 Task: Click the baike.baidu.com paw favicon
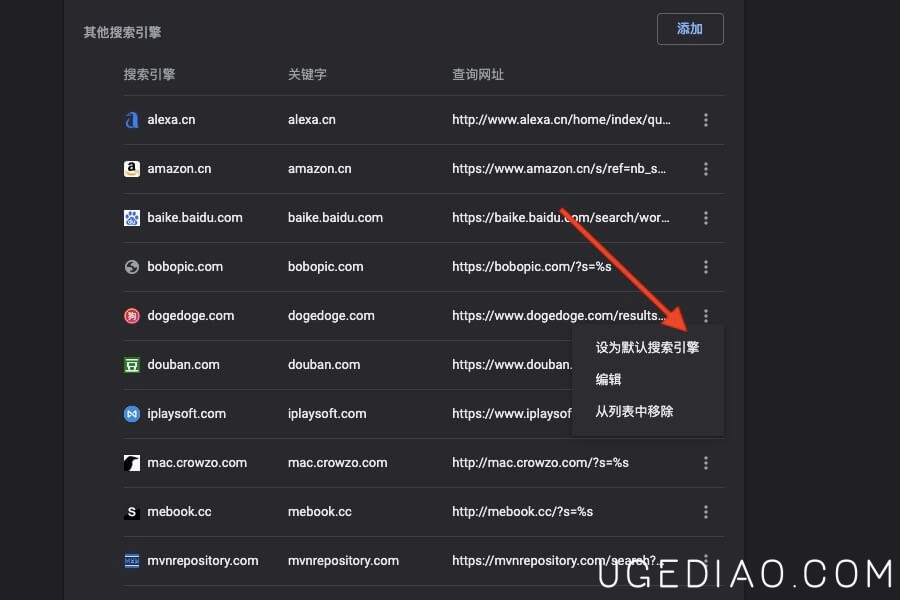(x=132, y=218)
